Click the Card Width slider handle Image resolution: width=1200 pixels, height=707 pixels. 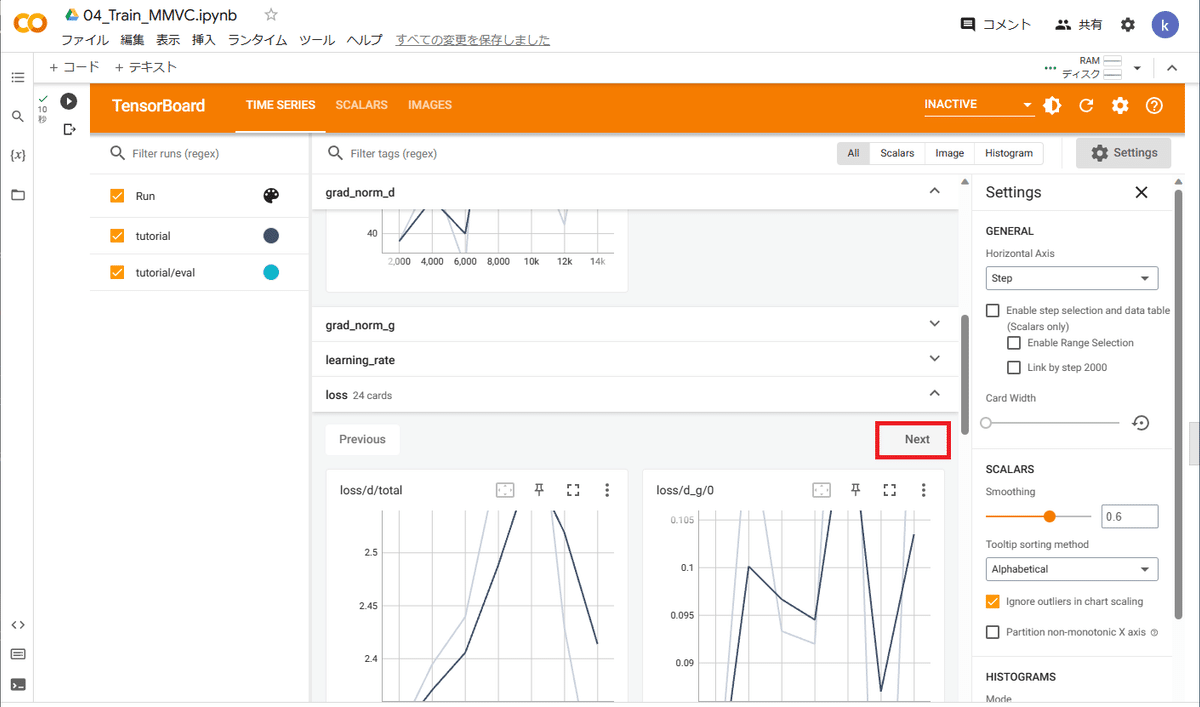986,423
